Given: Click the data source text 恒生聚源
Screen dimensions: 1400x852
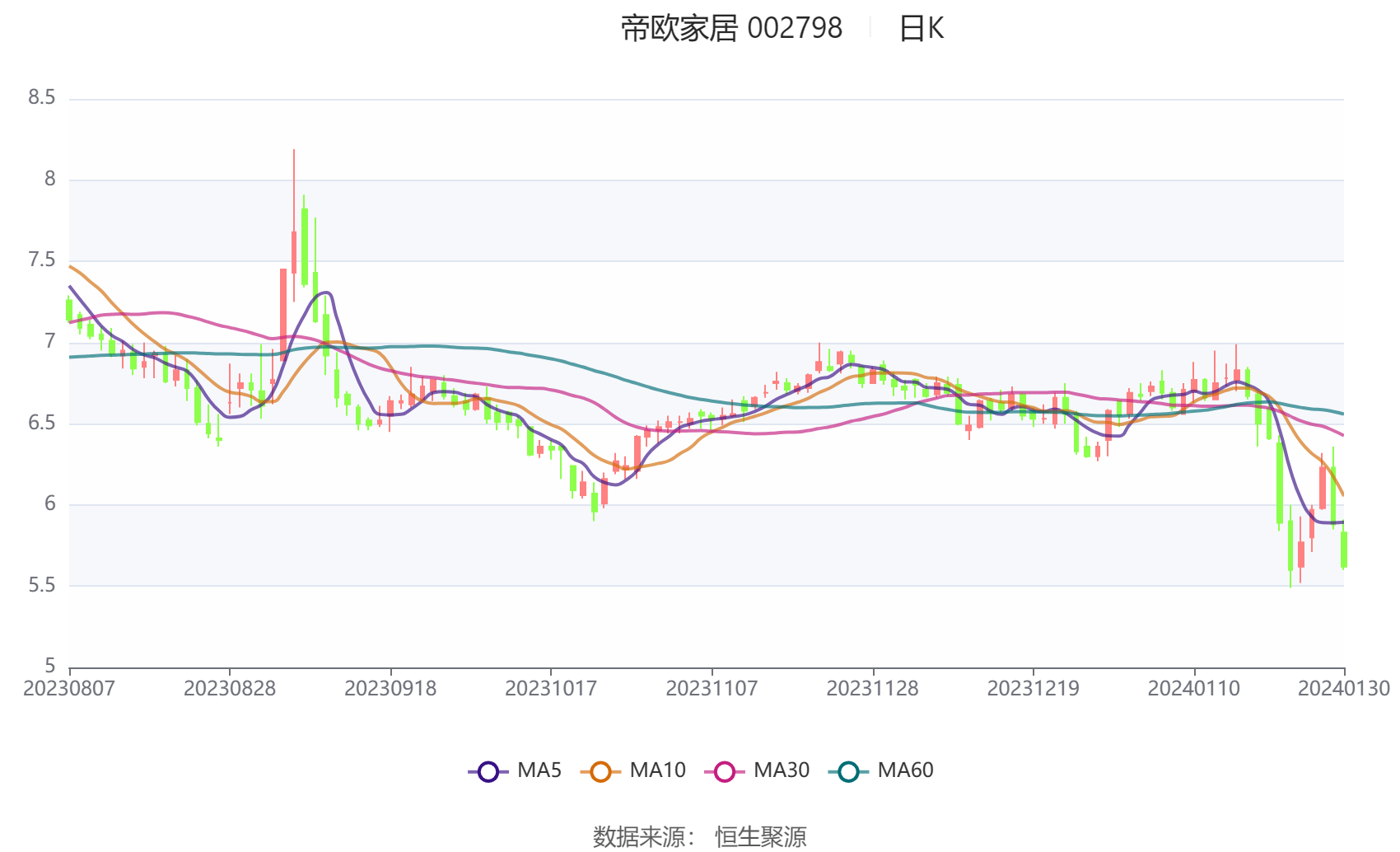Looking at the screenshot, I should 761,836.
